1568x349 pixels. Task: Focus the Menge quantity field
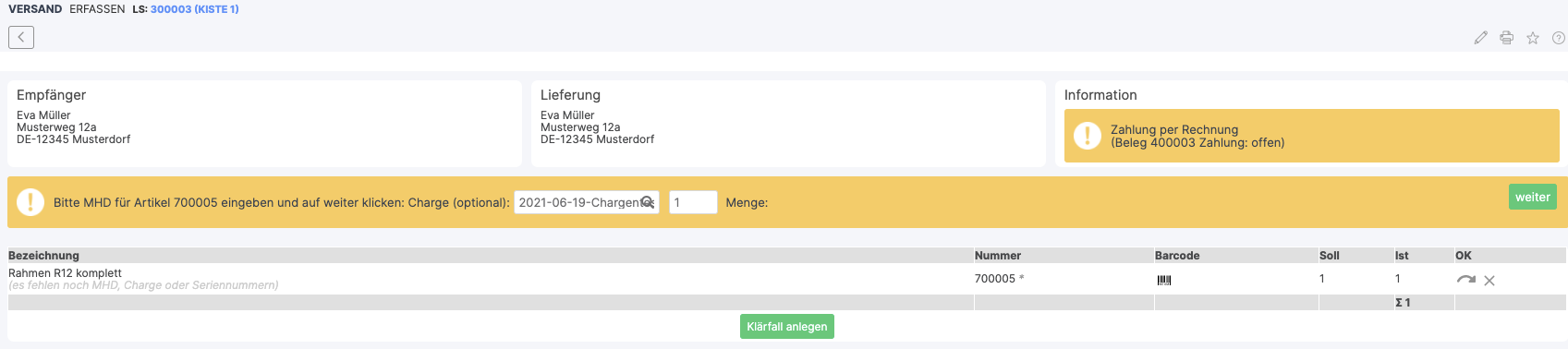click(x=693, y=202)
